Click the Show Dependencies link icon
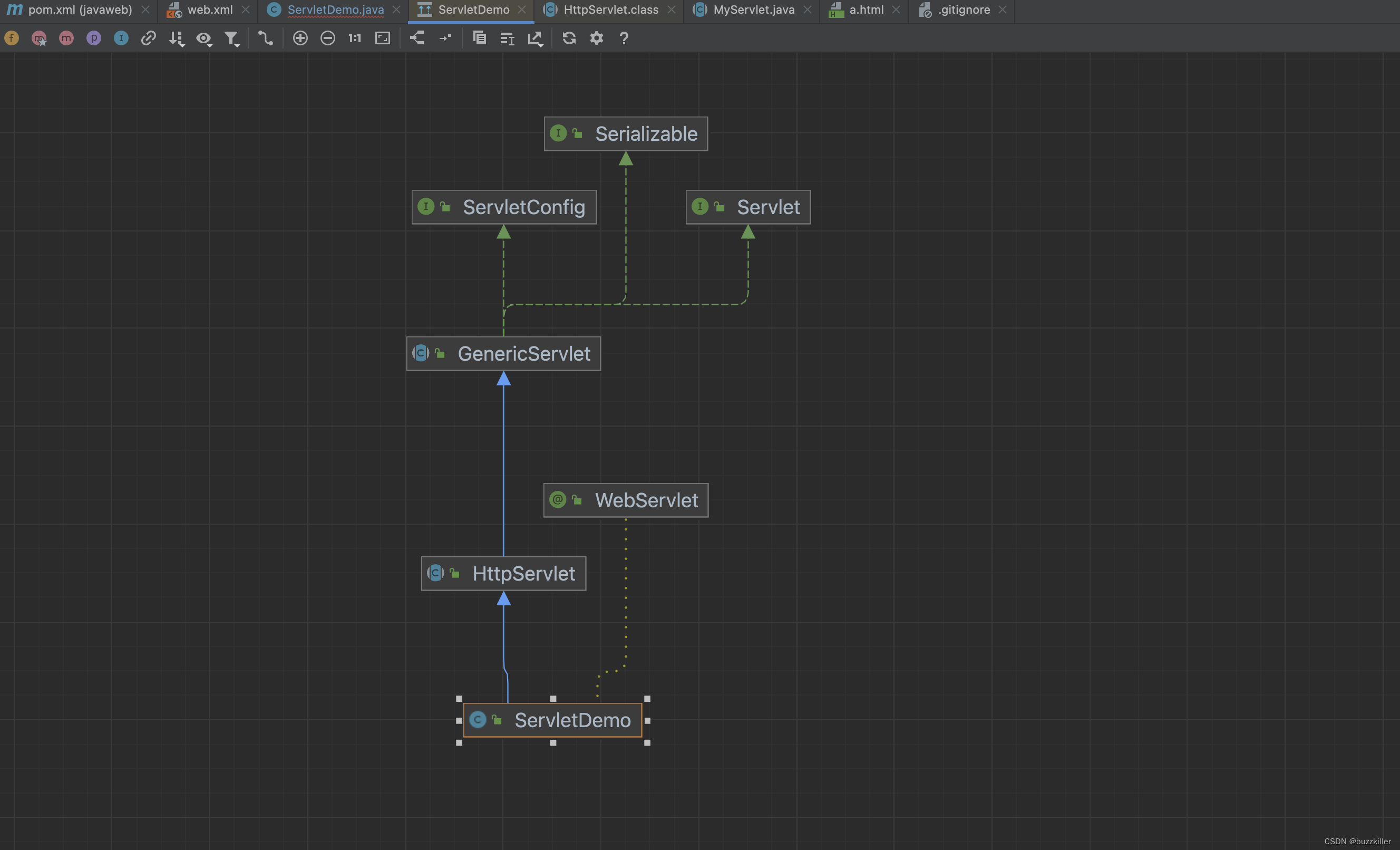The image size is (1400, 850). point(148,38)
